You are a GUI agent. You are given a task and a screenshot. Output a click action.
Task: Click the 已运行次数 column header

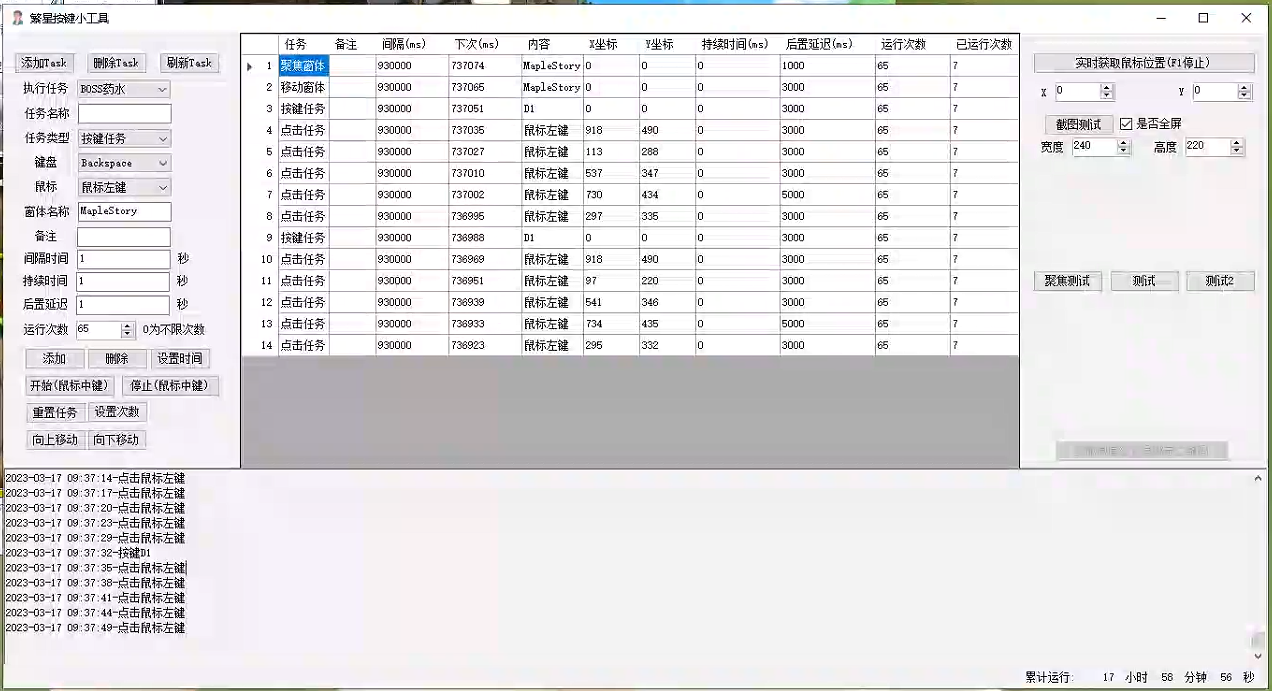click(983, 44)
